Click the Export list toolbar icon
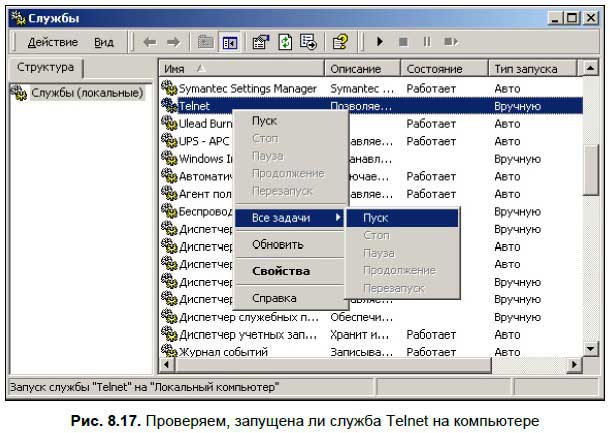The image size is (610, 433). coord(308,42)
